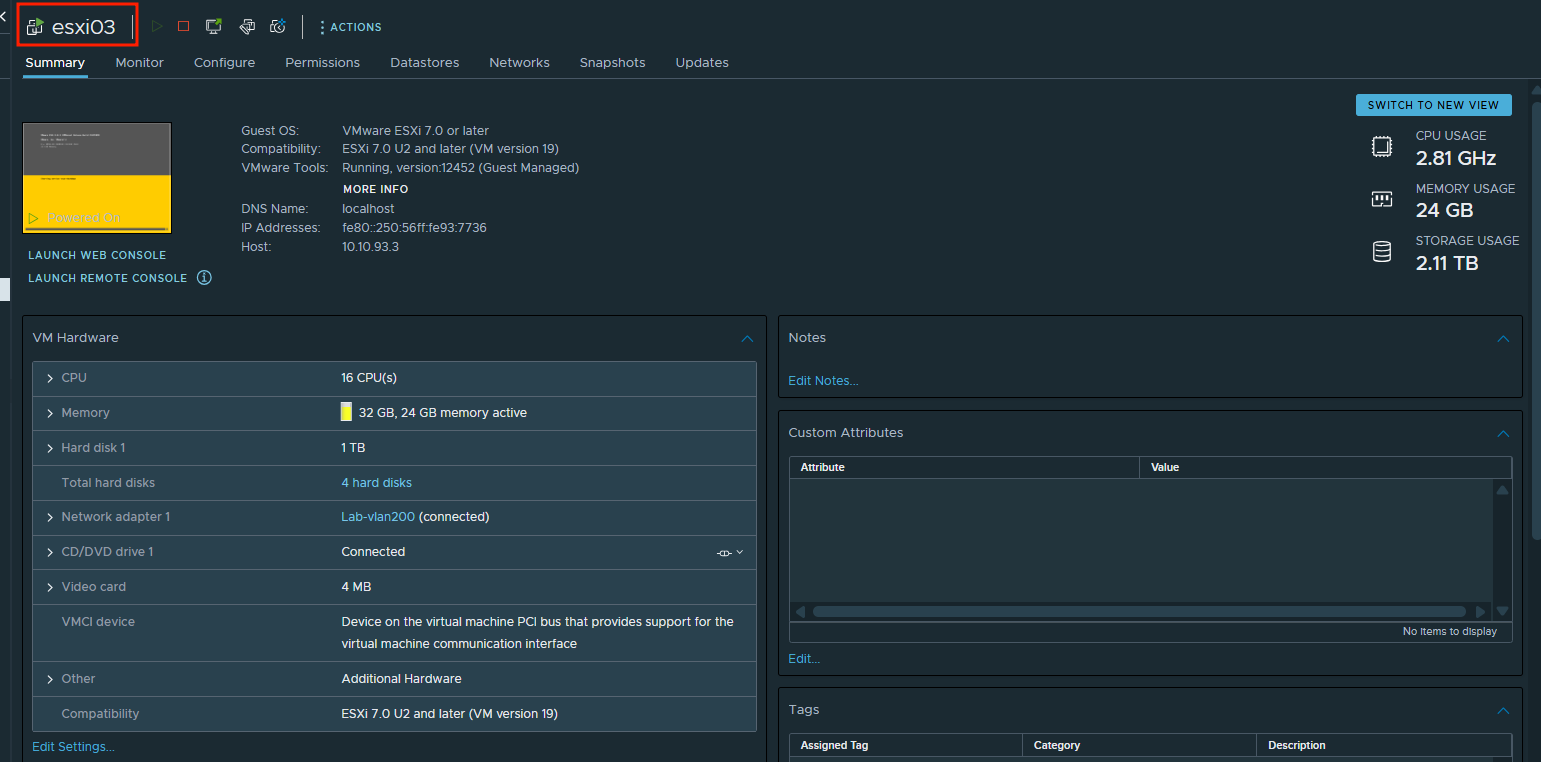This screenshot has height=762, width=1541.
Task: Sort by the Description column header
Action: tap(1384, 745)
